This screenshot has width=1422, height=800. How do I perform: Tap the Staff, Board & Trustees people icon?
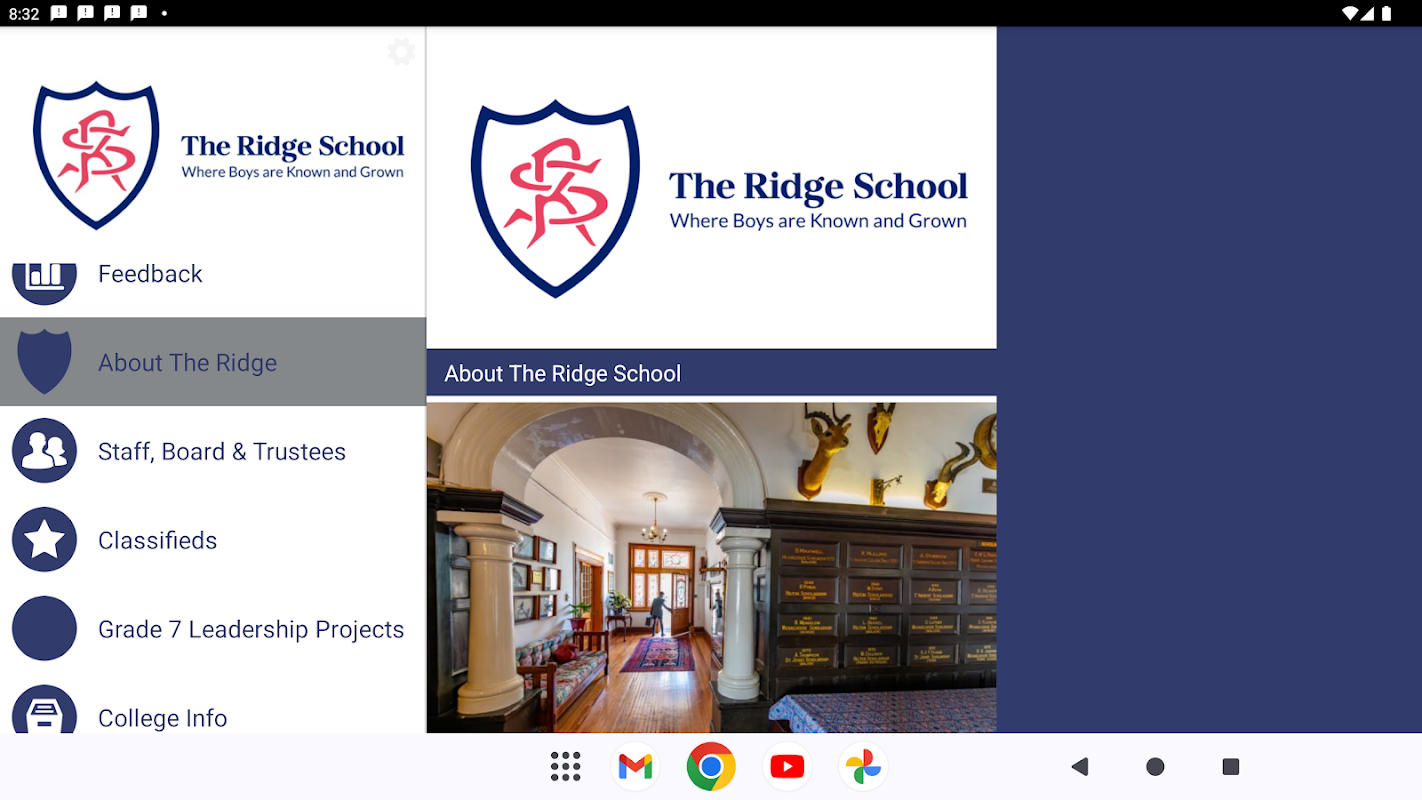pos(44,451)
